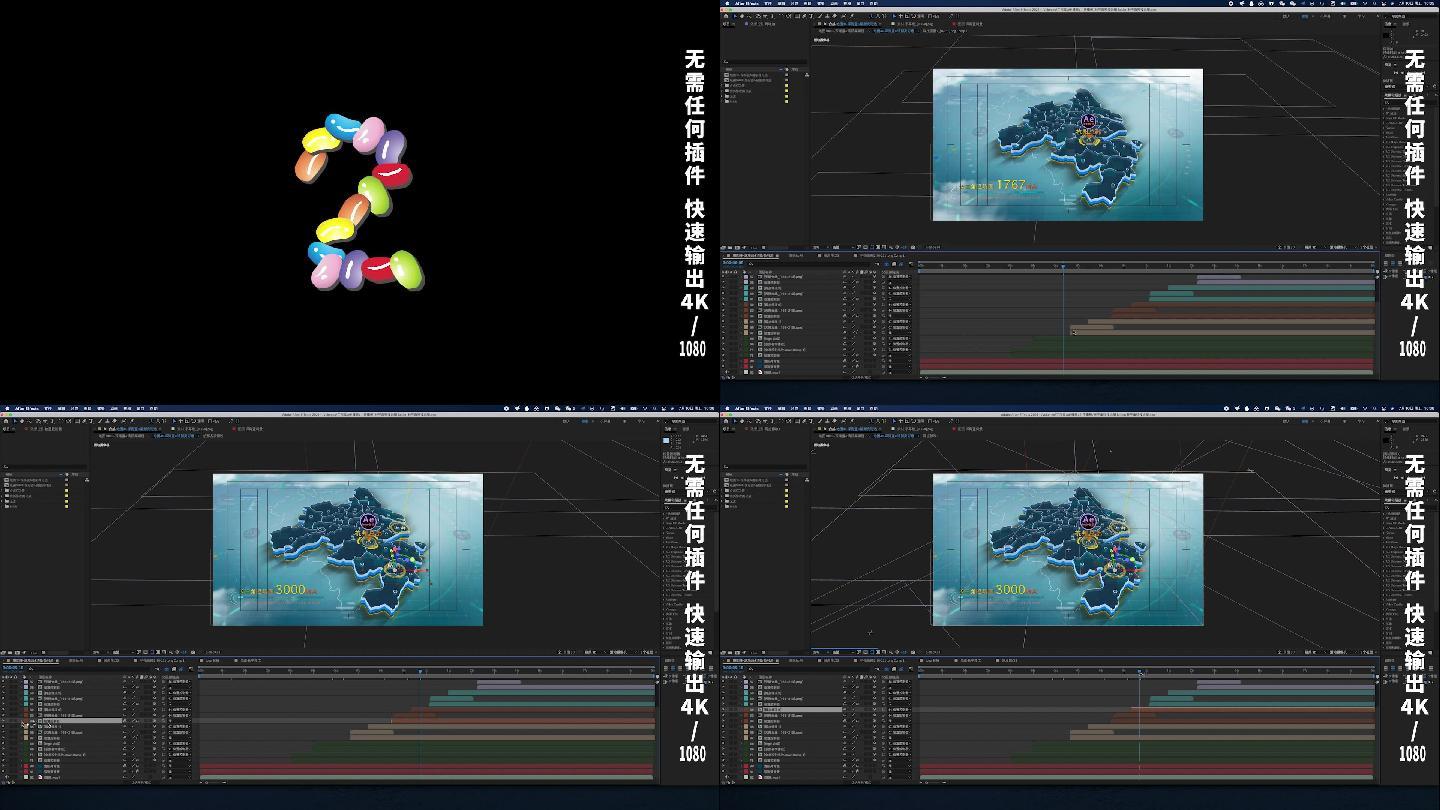The width and height of the screenshot is (1440, 810).
Task: Click project search field in top-right window
Action: 765,61
